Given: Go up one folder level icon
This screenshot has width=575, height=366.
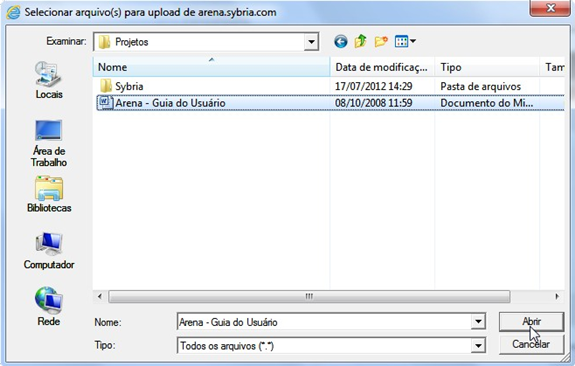Looking at the screenshot, I should 361,41.
